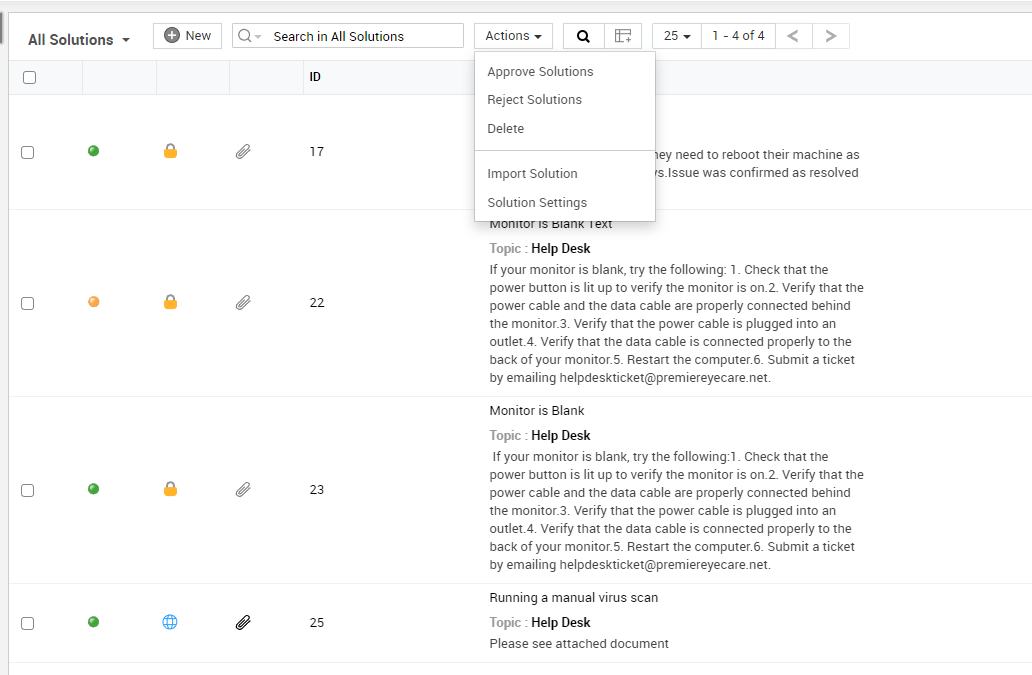Image resolution: width=1032 pixels, height=675 pixels.
Task: Open the 'Monitor is Blank' solution title
Action: (536, 411)
